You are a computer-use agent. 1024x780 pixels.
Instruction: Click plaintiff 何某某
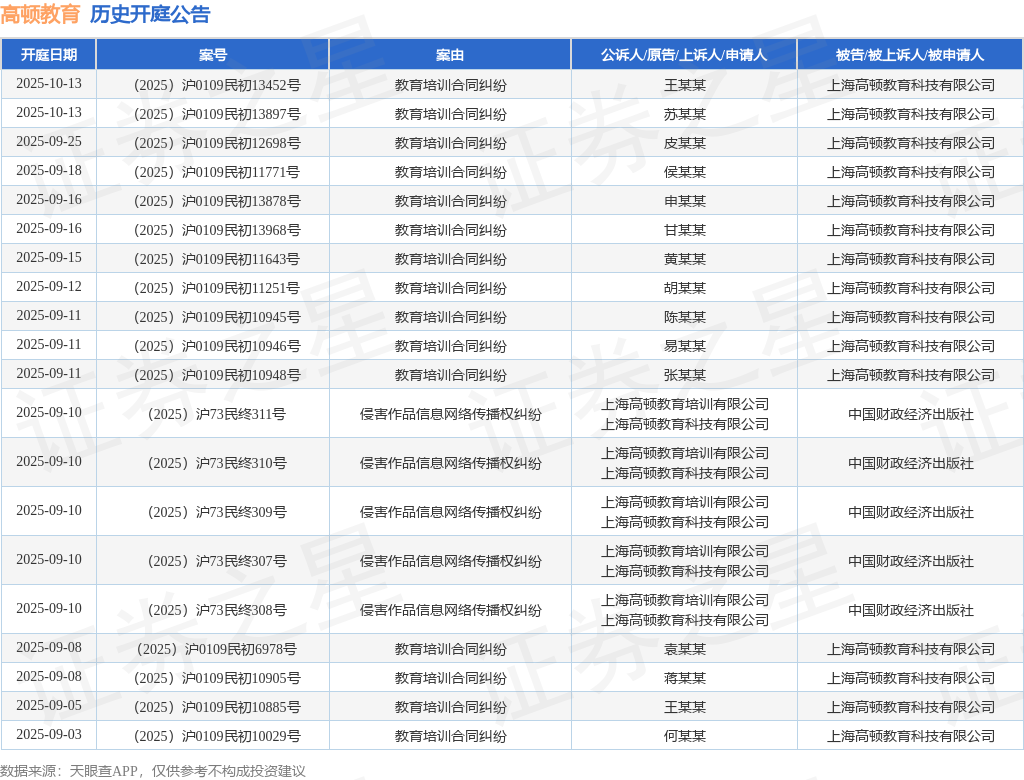pyautogui.click(x=684, y=736)
